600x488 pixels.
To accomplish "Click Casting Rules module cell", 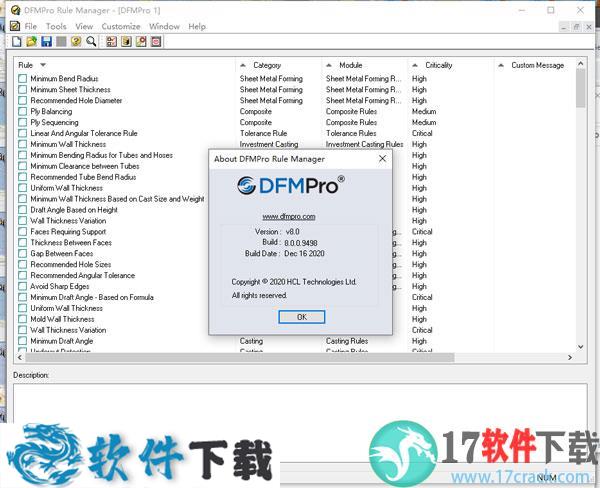I will (347, 341).
